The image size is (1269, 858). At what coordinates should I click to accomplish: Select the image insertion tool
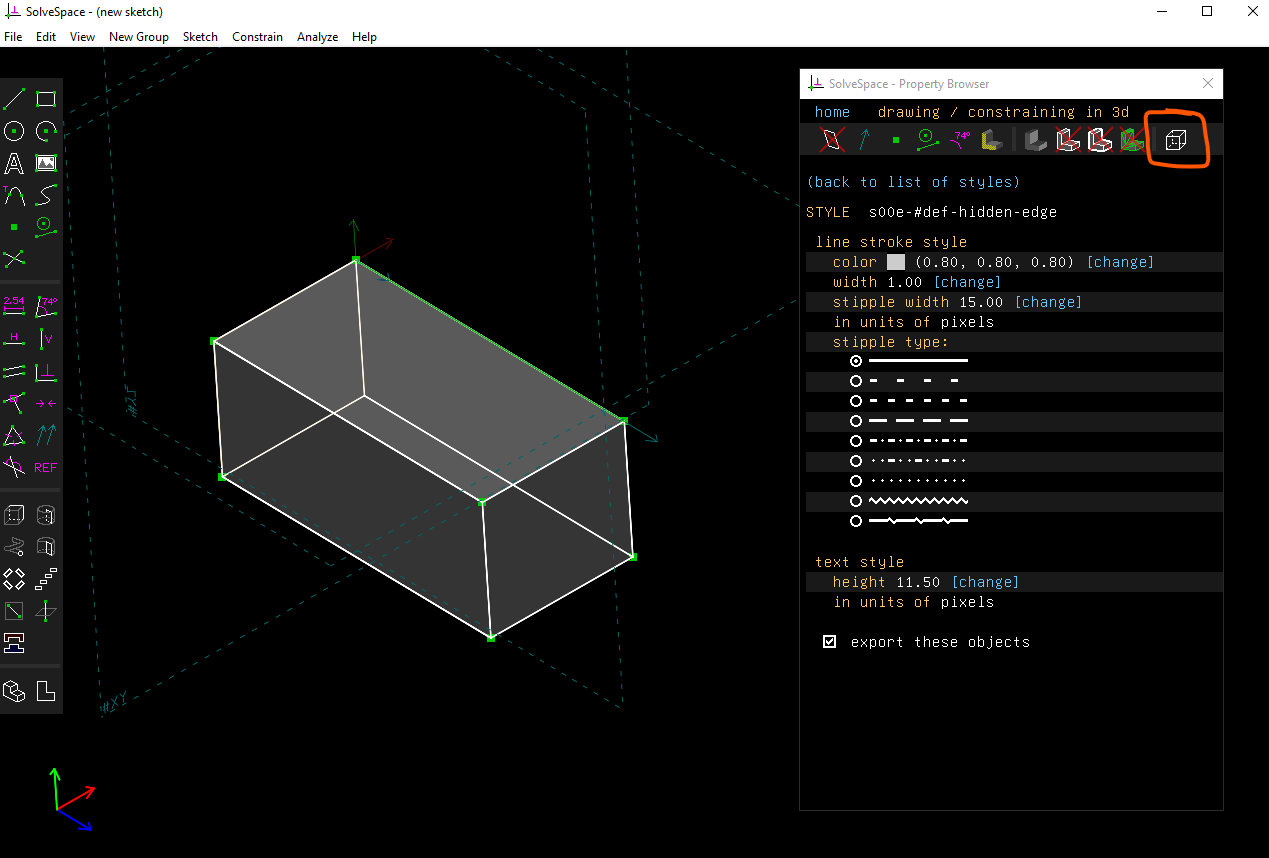coord(46,163)
